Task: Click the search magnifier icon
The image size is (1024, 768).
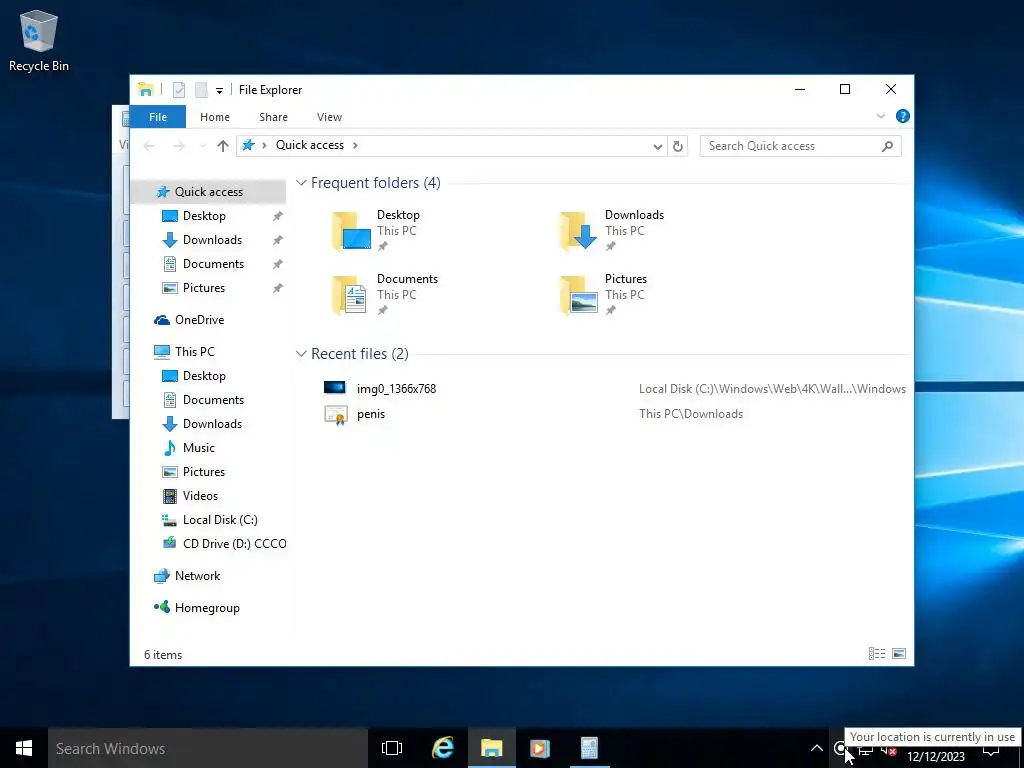Action: click(x=887, y=146)
